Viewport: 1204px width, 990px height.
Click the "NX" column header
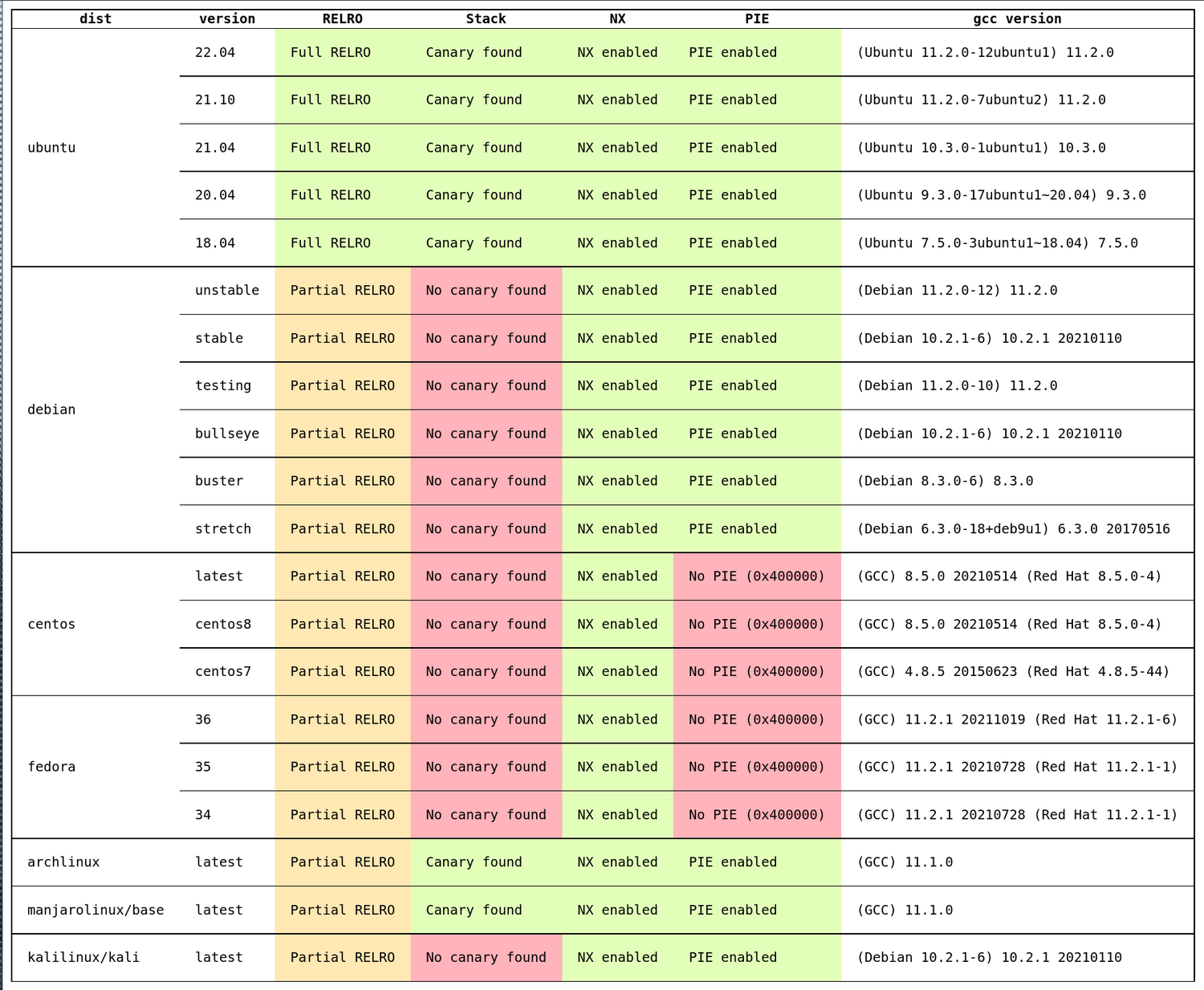[617, 18]
